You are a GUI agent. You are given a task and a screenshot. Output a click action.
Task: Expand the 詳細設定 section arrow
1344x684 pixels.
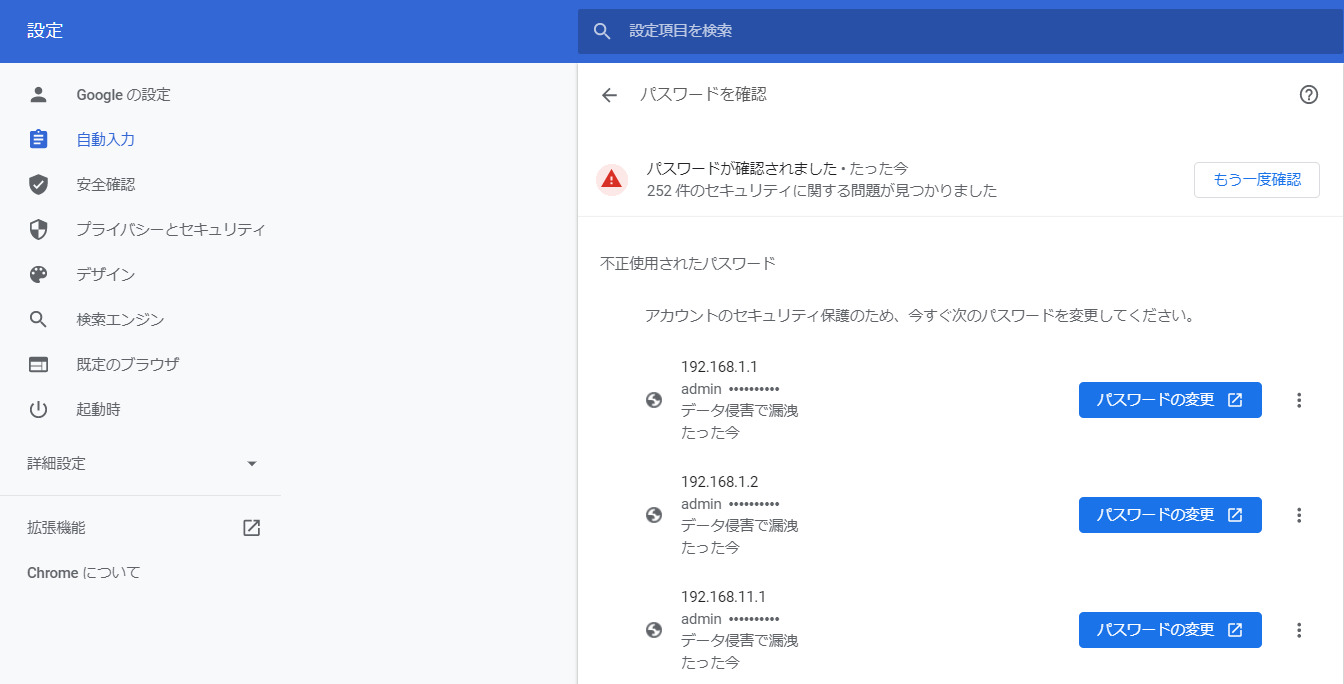pos(252,464)
